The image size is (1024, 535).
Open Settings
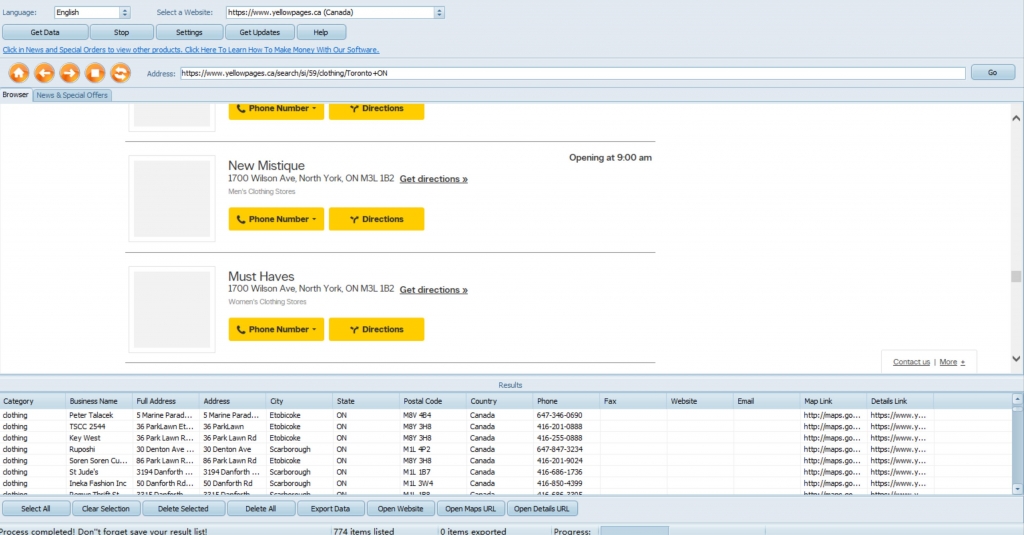click(x=189, y=32)
